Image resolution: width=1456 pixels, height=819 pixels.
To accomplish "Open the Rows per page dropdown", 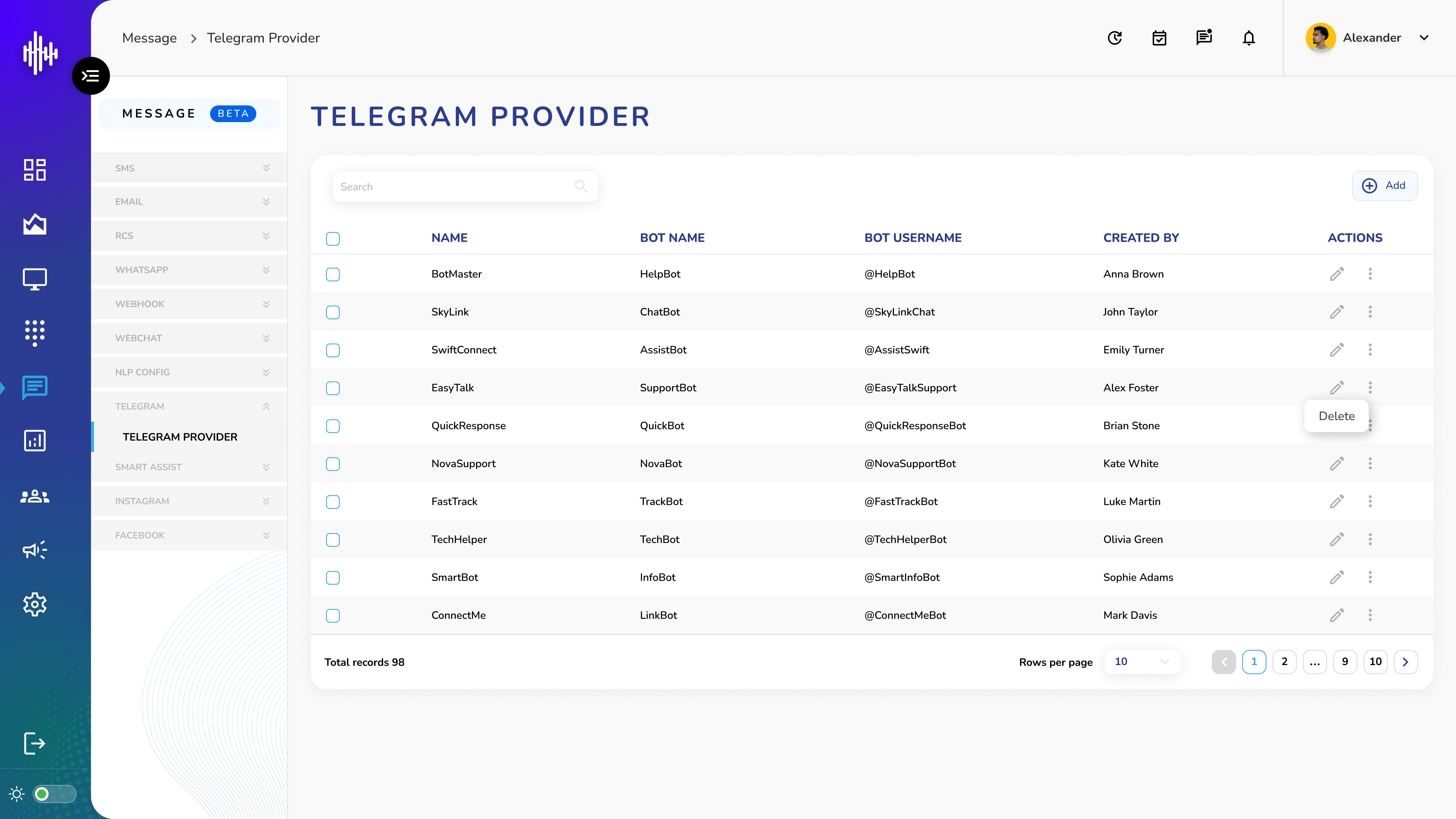I will click(1142, 661).
